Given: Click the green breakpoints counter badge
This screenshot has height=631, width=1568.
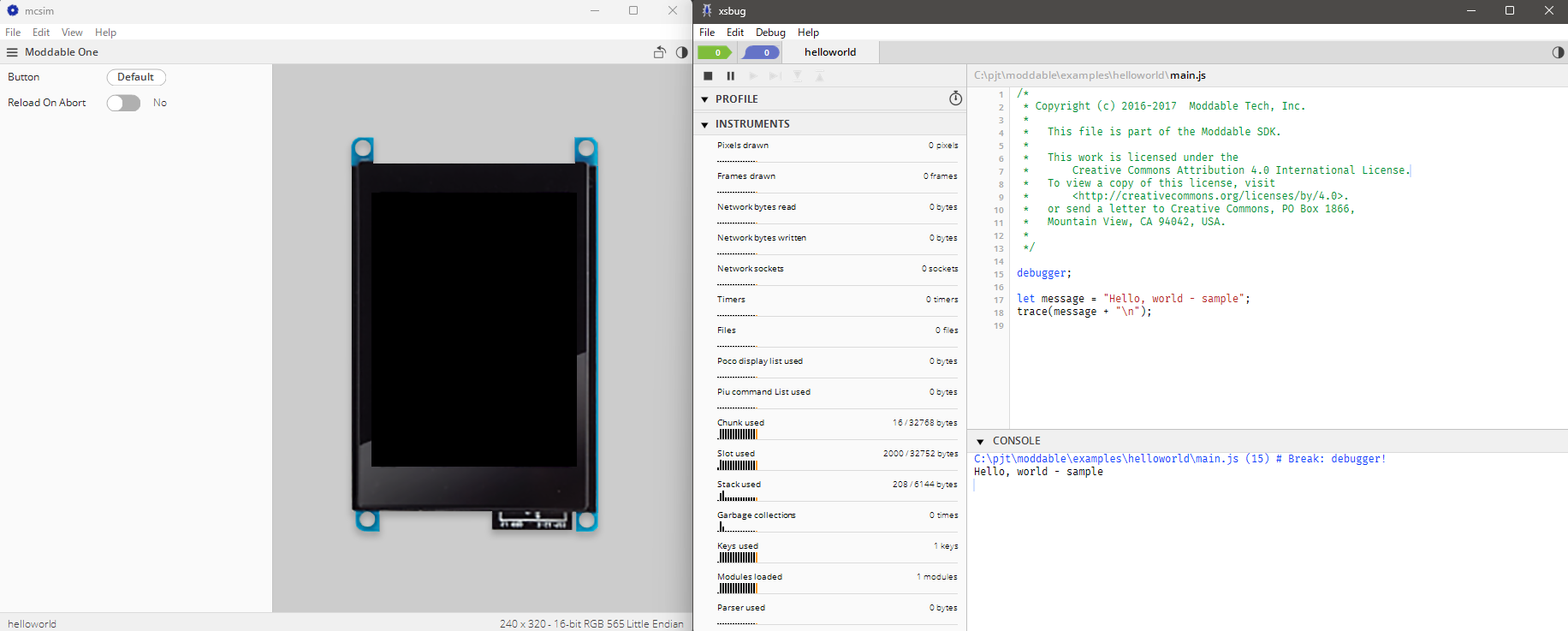Looking at the screenshot, I should [715, 52].
